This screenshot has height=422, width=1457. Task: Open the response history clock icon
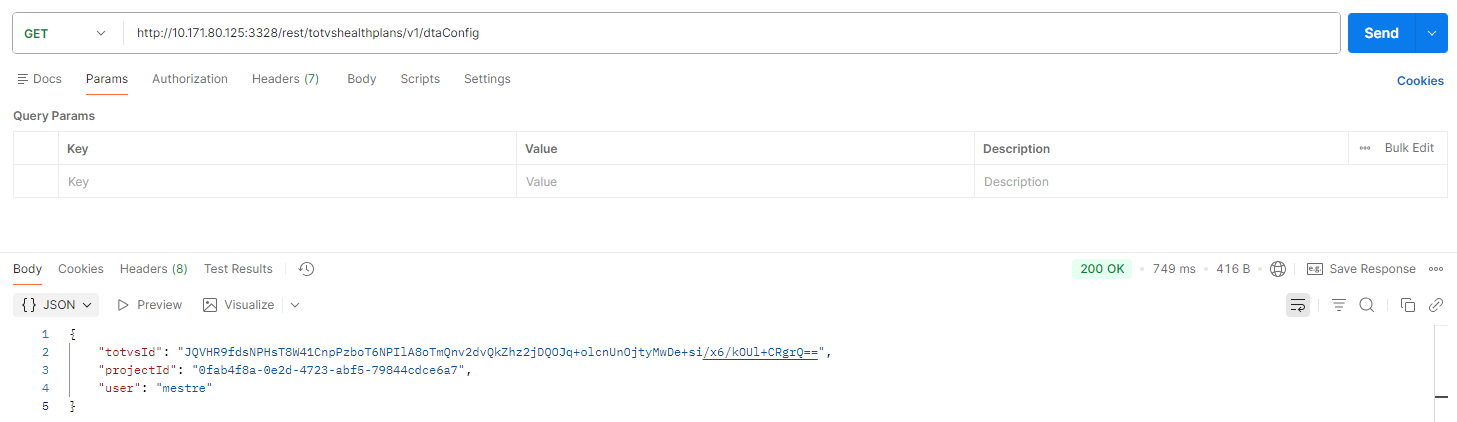pos(307,269)
